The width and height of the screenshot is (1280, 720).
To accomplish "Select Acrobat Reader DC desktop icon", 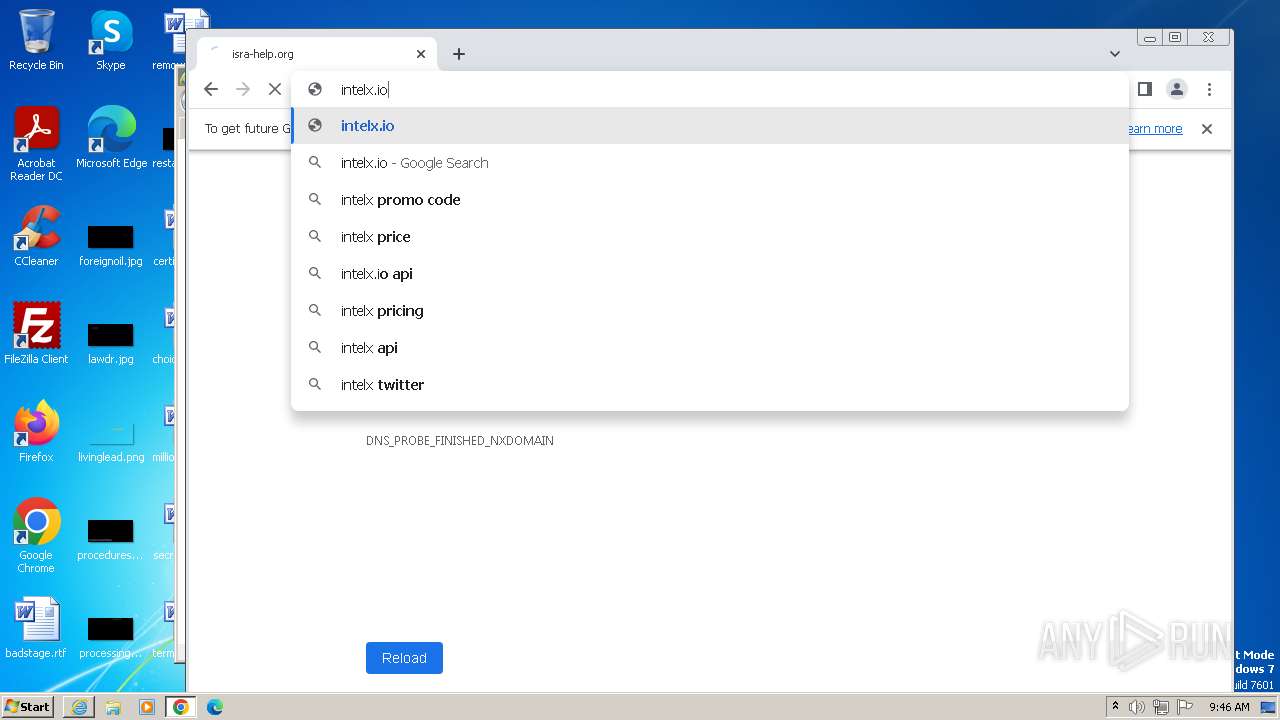I will pyautogui.click(x=36, y=145).
